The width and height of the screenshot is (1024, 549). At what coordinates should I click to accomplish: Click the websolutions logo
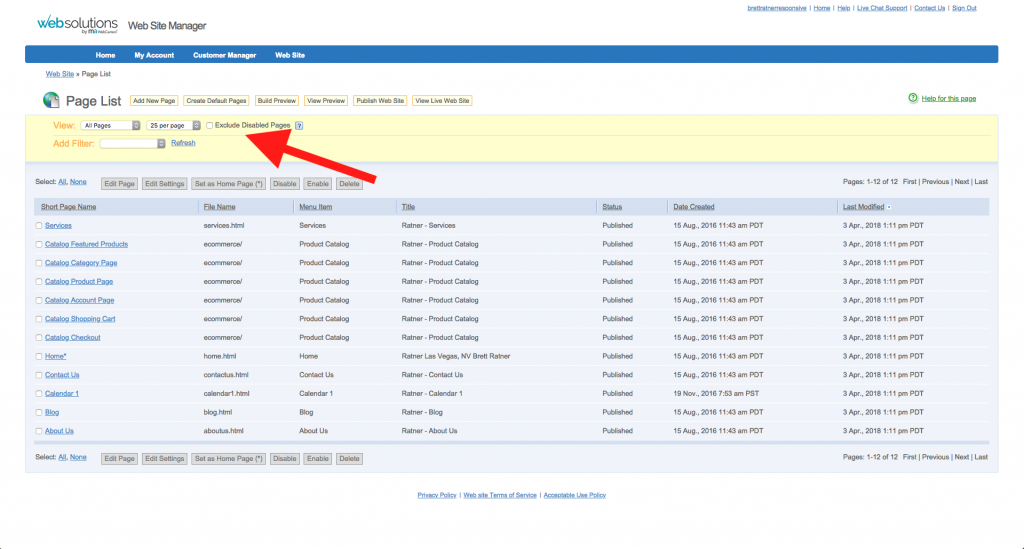[x=77, y=25]
